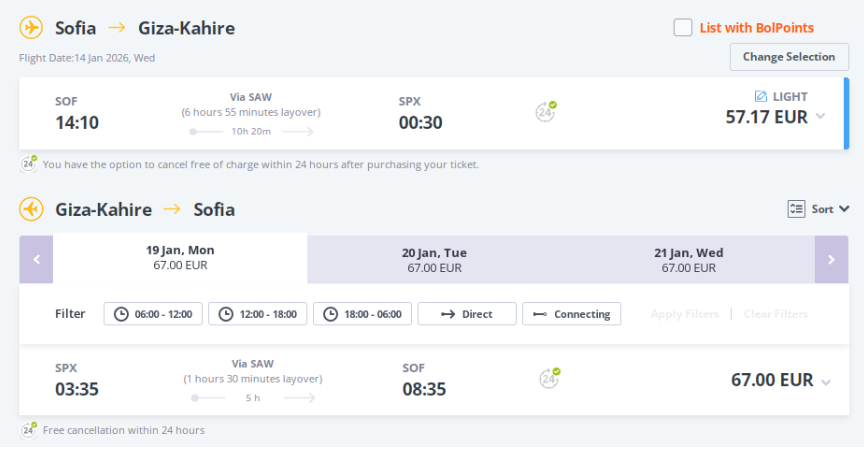Click the Change Selection button
Image resolution: width=864 pixels, height=451 pixels.
pyautogui.click(x=788, y=57)
